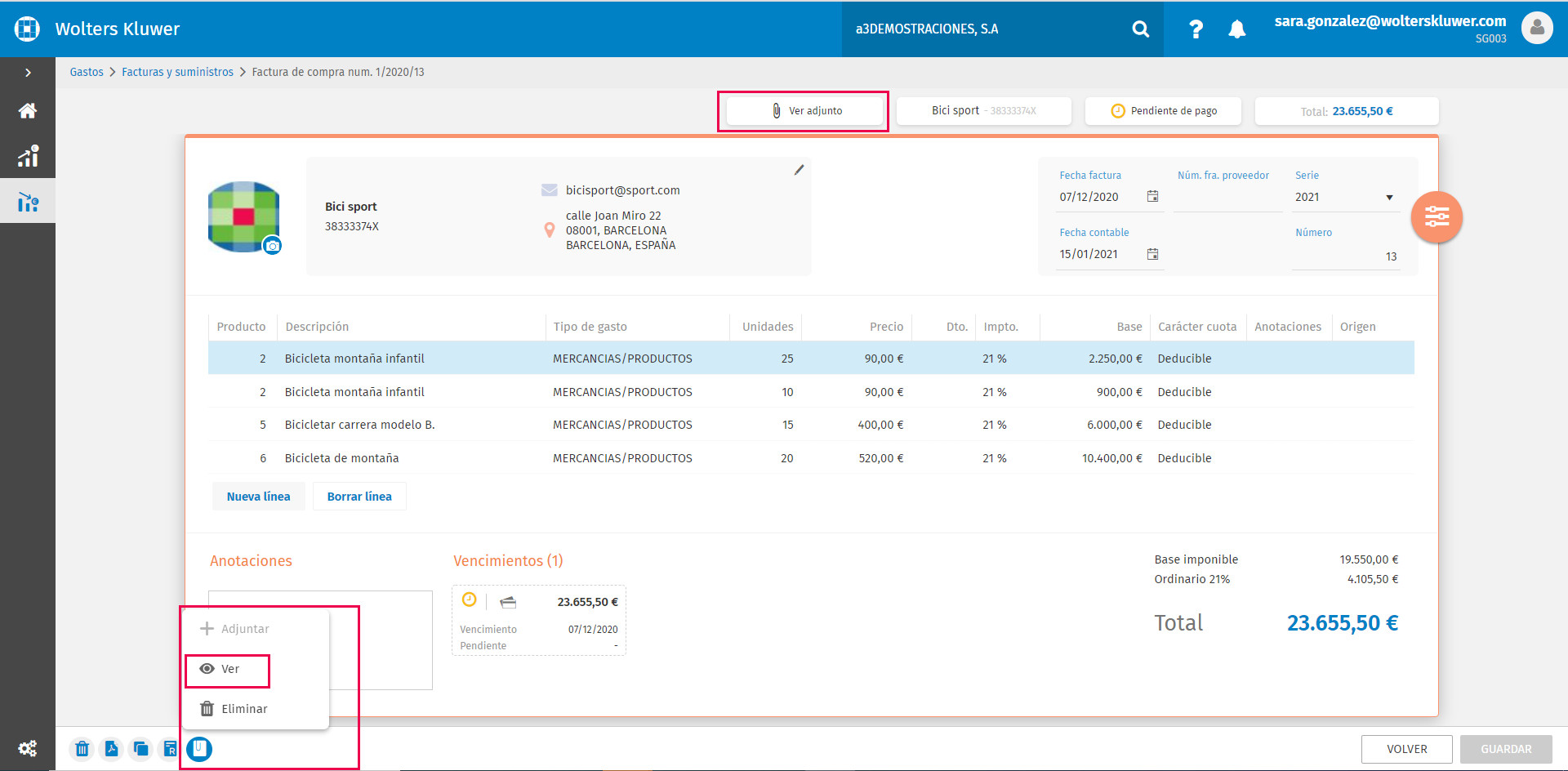Go to Gastos in the breadcrumb
The height and width of the screenshot is (771, 1568).
87,72
